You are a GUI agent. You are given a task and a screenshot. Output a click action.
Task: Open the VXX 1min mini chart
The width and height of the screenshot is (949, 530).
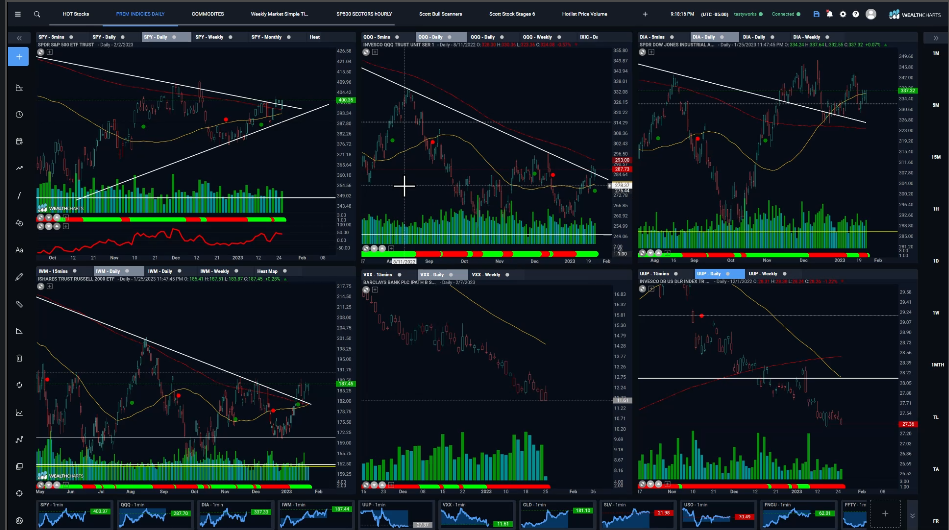tap(476, 514)
